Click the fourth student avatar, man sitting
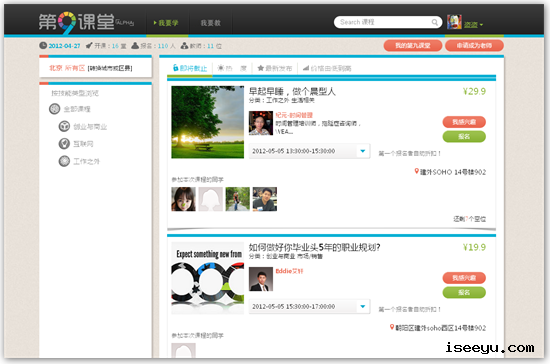 (x=265, y=199)
